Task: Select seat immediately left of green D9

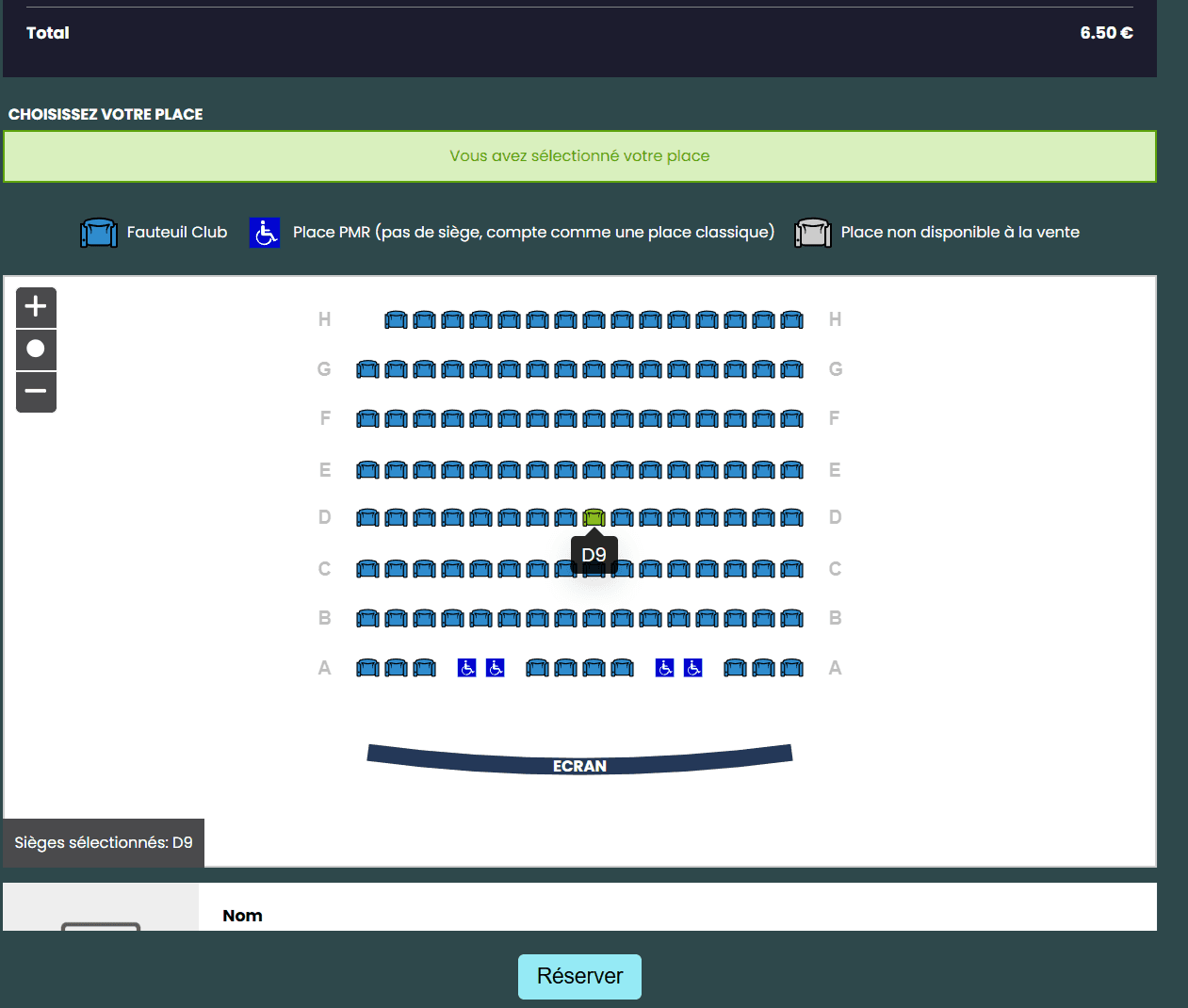Action: click(565, 517)
